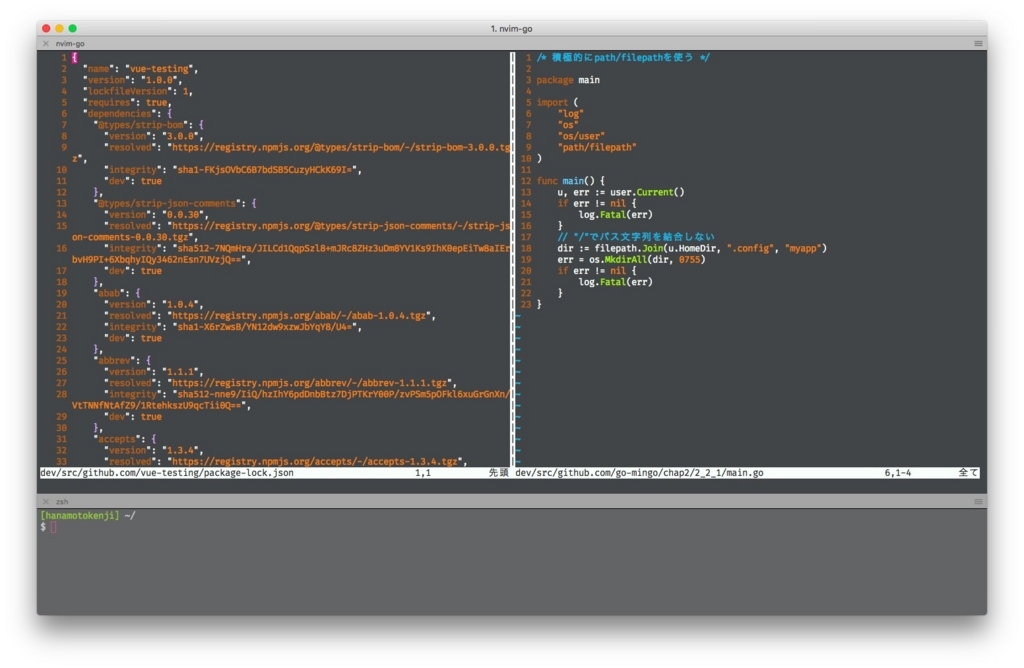
Task: Click the "accepts": { line
Action: pyautogui.click(x=125, y=439)
